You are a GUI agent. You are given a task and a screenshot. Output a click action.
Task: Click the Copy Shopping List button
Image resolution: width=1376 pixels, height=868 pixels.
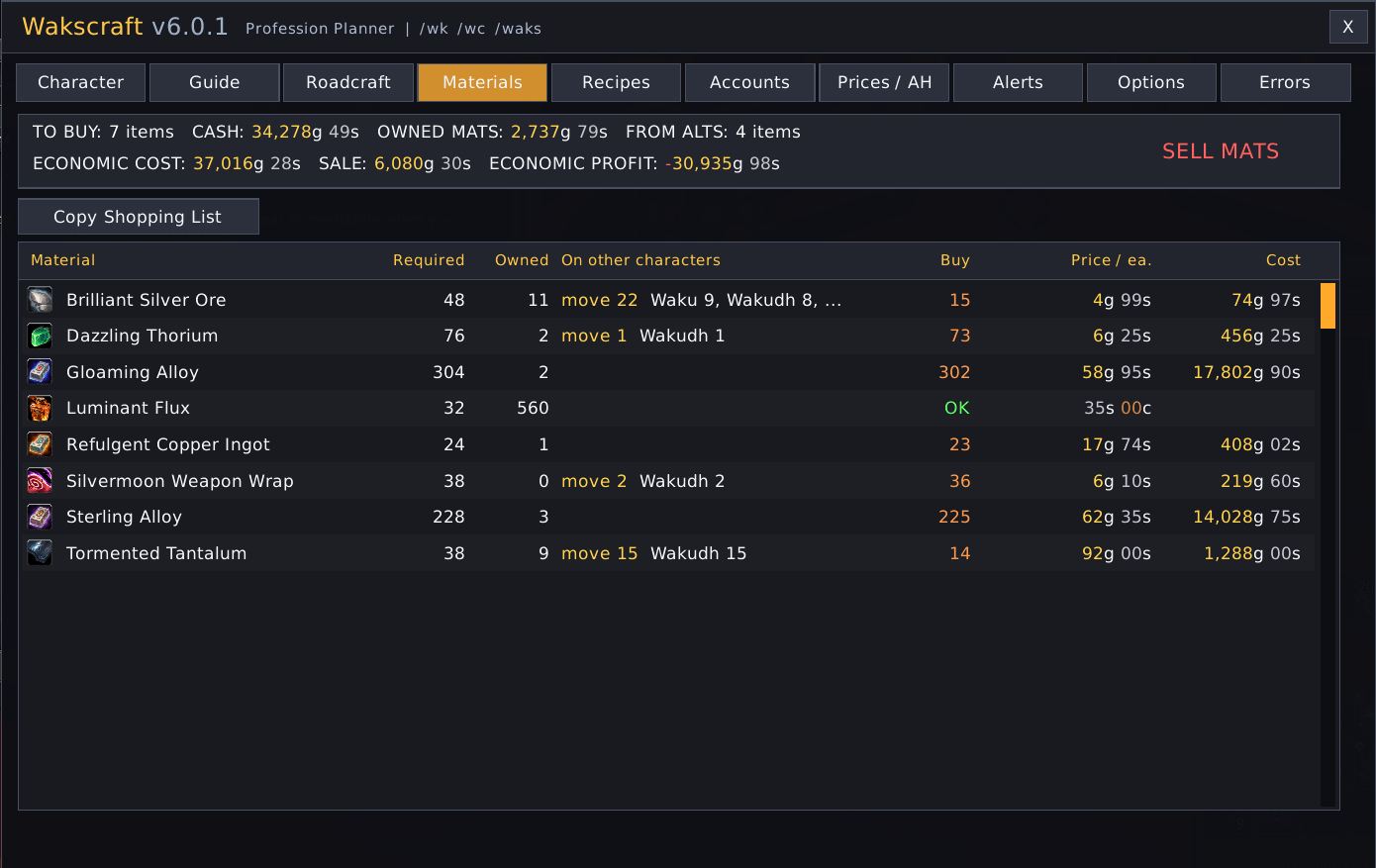[x=138, y=217]
